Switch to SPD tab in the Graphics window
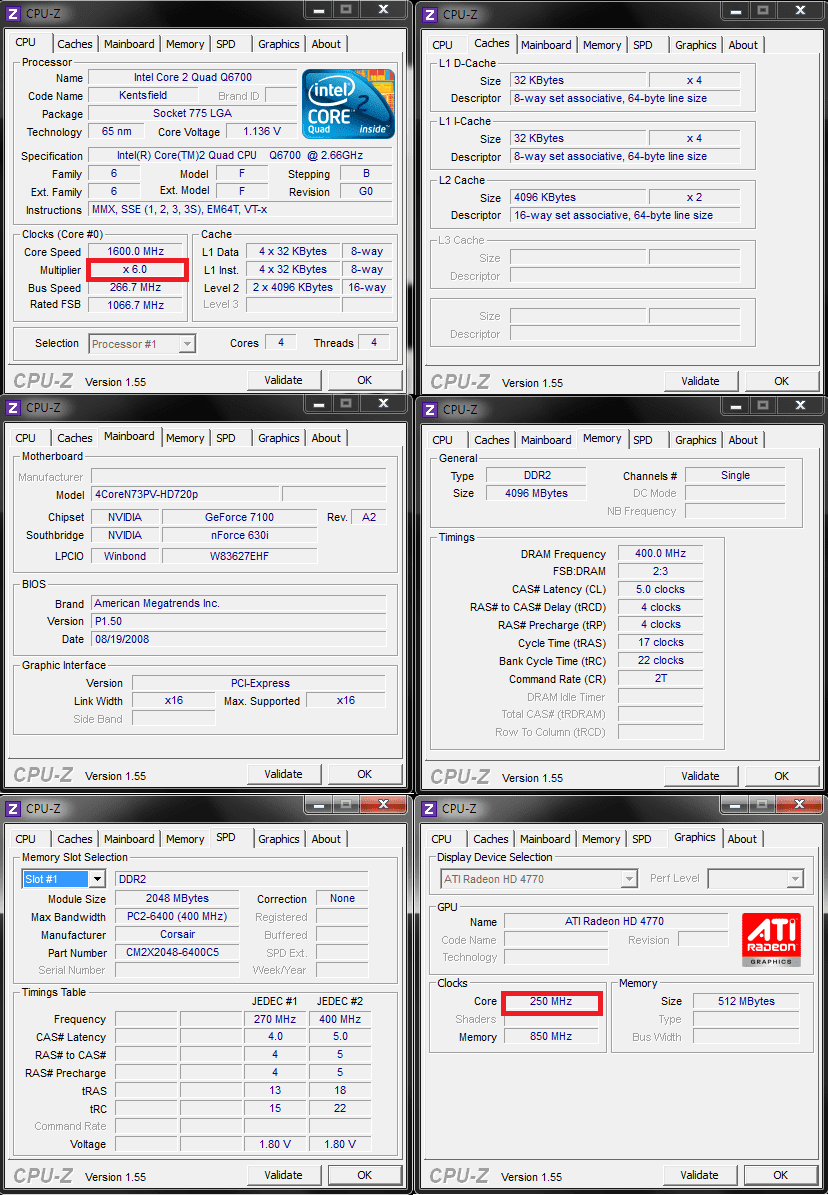The width and height of the screenshot is (828, 1195). (x=642, y=839)
